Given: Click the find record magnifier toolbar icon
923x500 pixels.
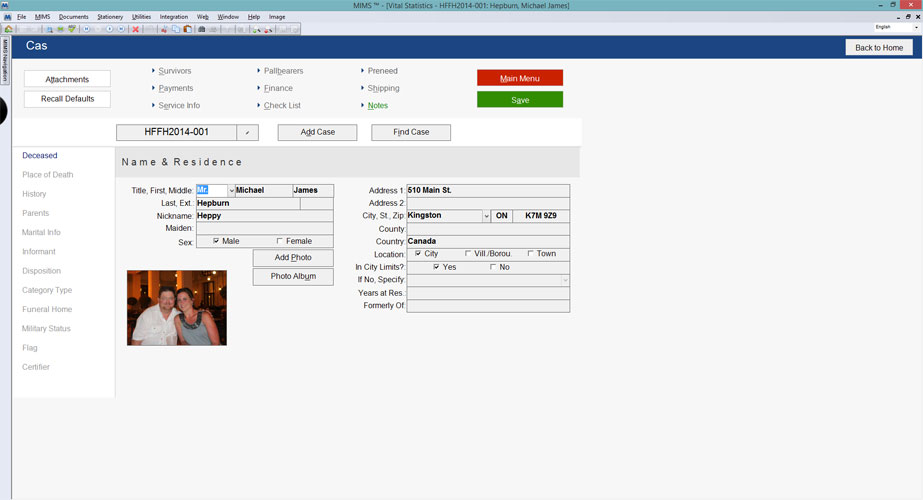Looking at the screenshot, I should tap(49, 29).
